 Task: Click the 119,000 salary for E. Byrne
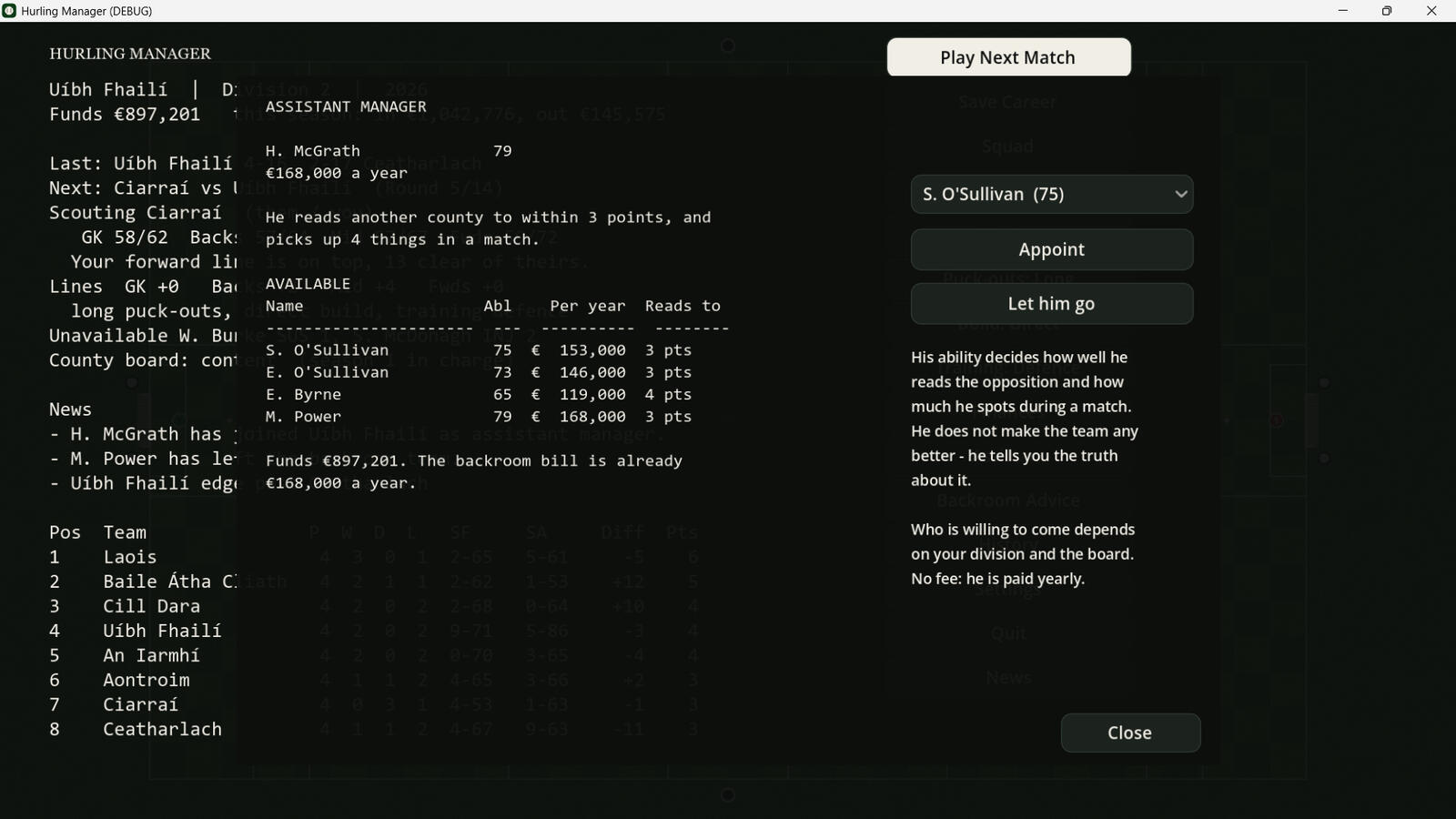click(592, 394)
